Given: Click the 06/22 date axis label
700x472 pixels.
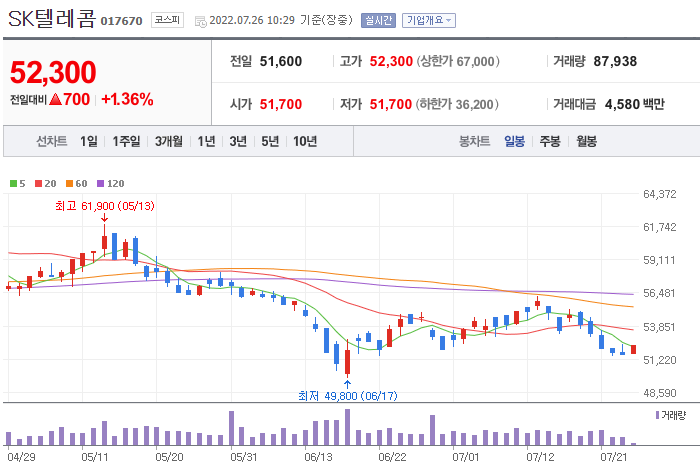Looking at the screenshot, I should point(392,457).
